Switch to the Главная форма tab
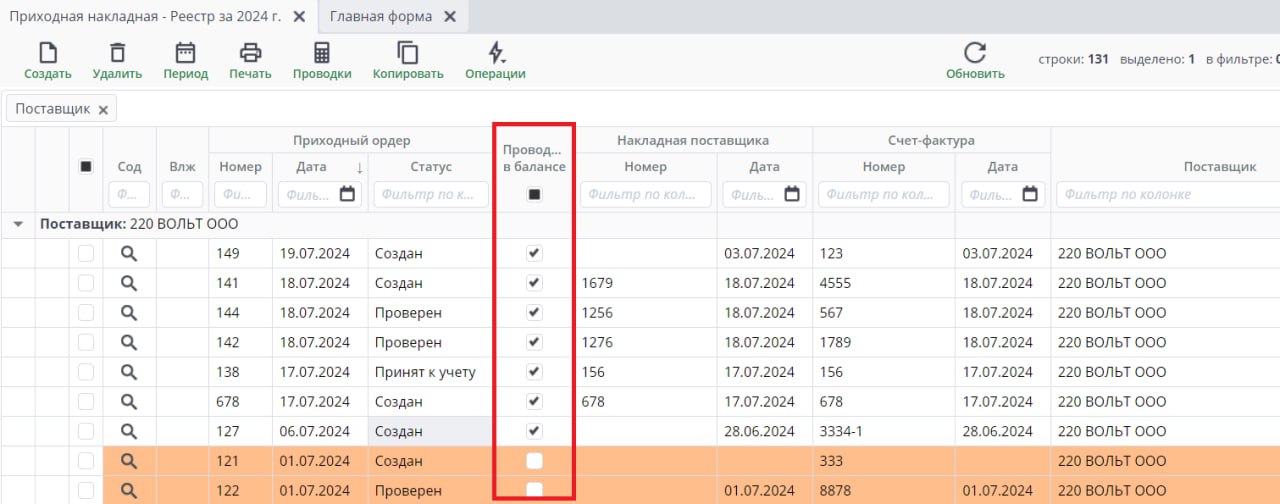Screen dimensions: 1280x504 tap(381, 17)
